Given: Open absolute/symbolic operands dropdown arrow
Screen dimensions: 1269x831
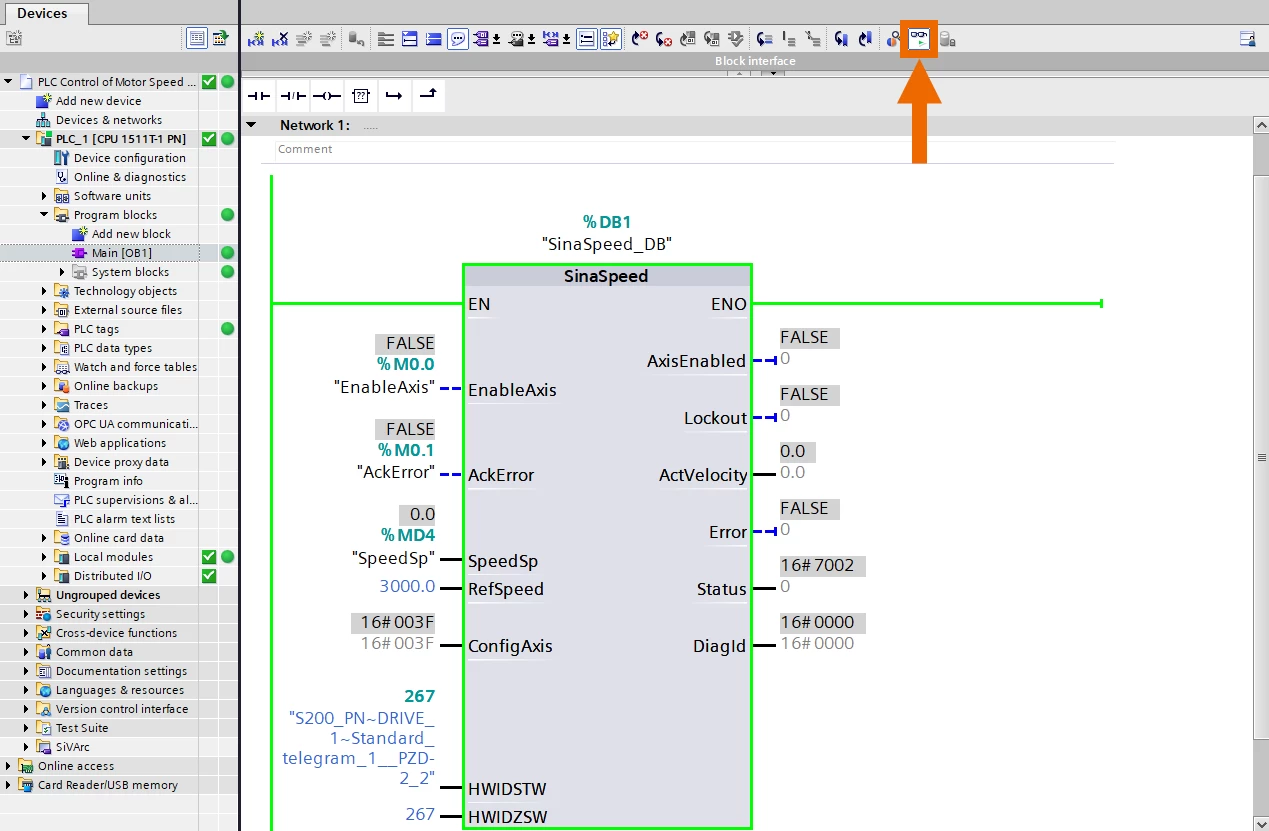Looking at the screenshot, I should (x=497, y=40).
